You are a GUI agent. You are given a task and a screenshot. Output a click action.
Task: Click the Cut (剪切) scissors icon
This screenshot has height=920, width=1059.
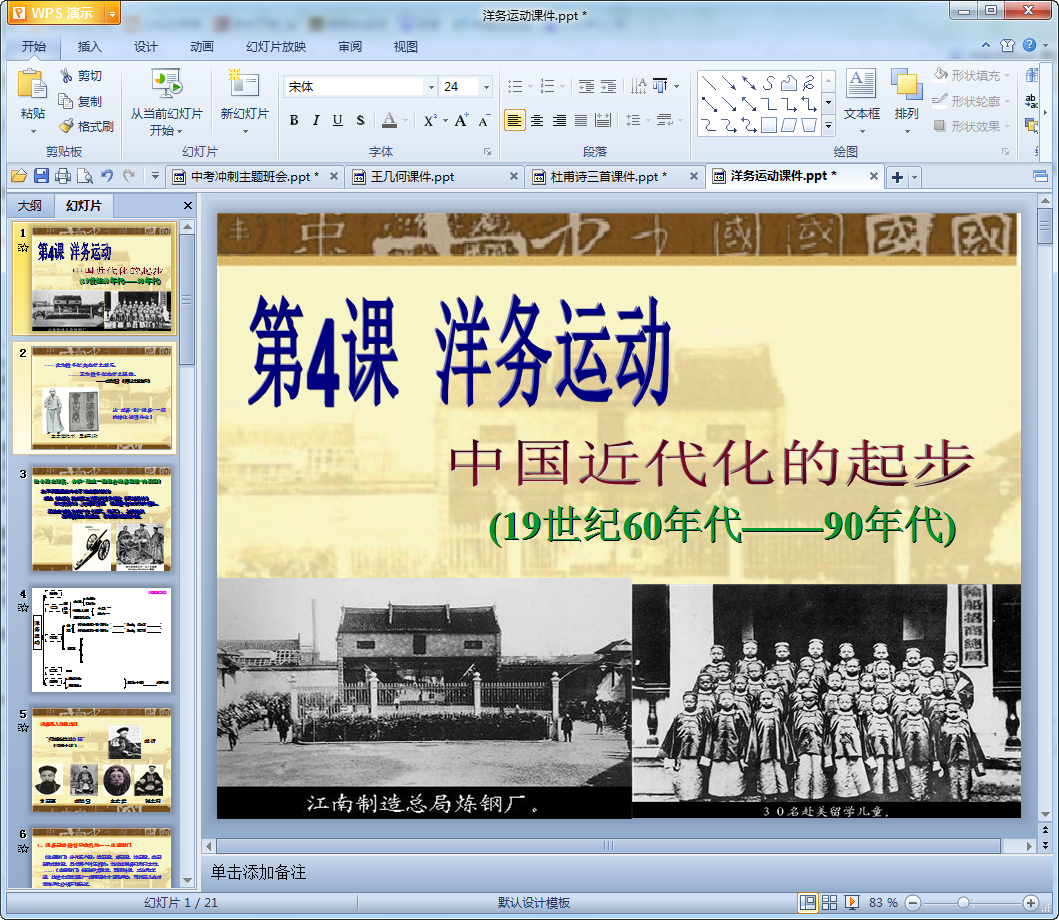(x=66, y=76)
